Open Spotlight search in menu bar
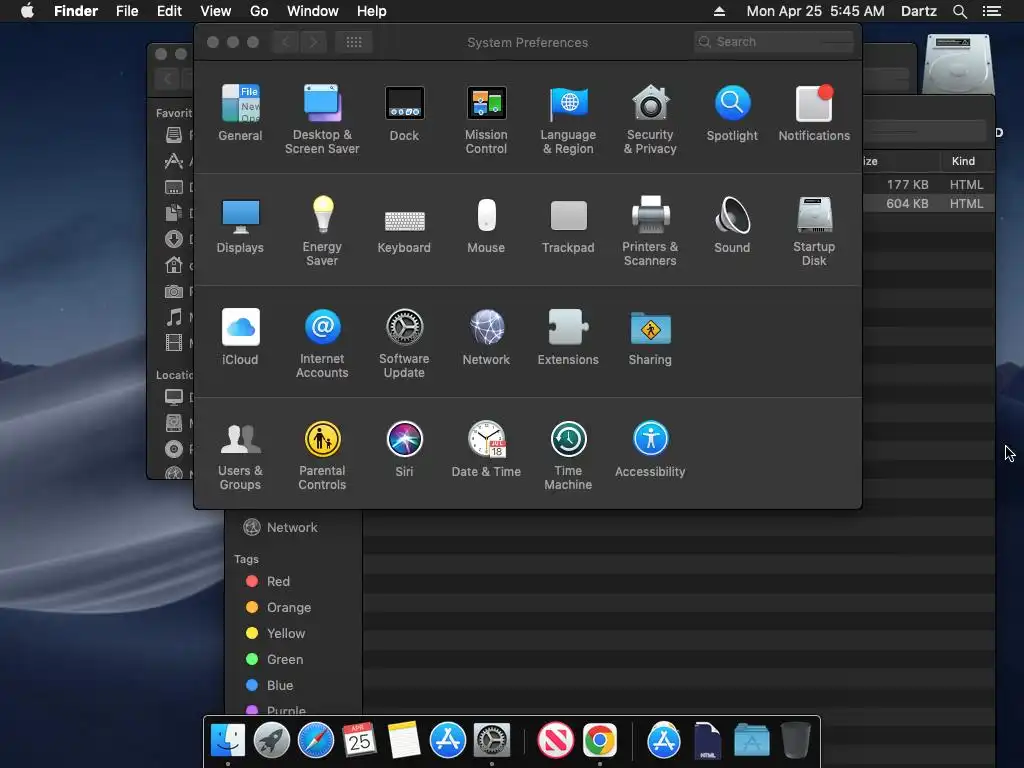This screenshot has height=768, width=1024. 959,11
